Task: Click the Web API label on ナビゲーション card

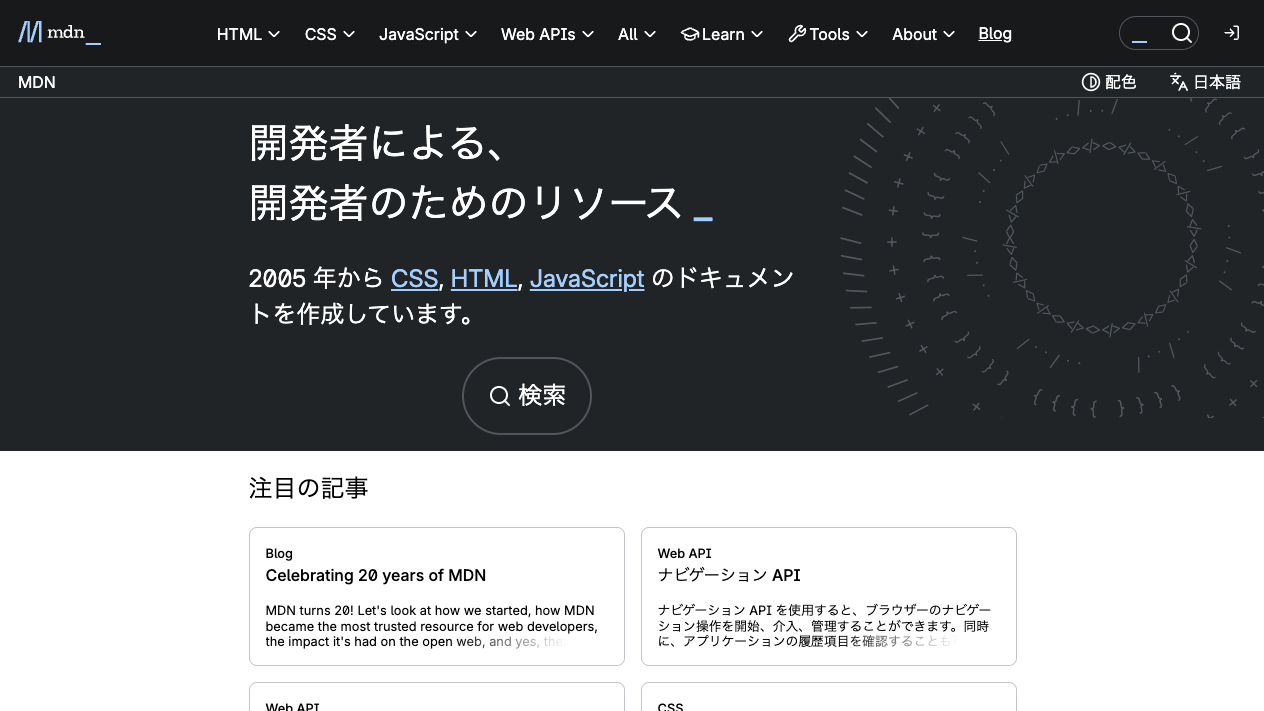Action: pyautogui.click(x=684, y=553)
